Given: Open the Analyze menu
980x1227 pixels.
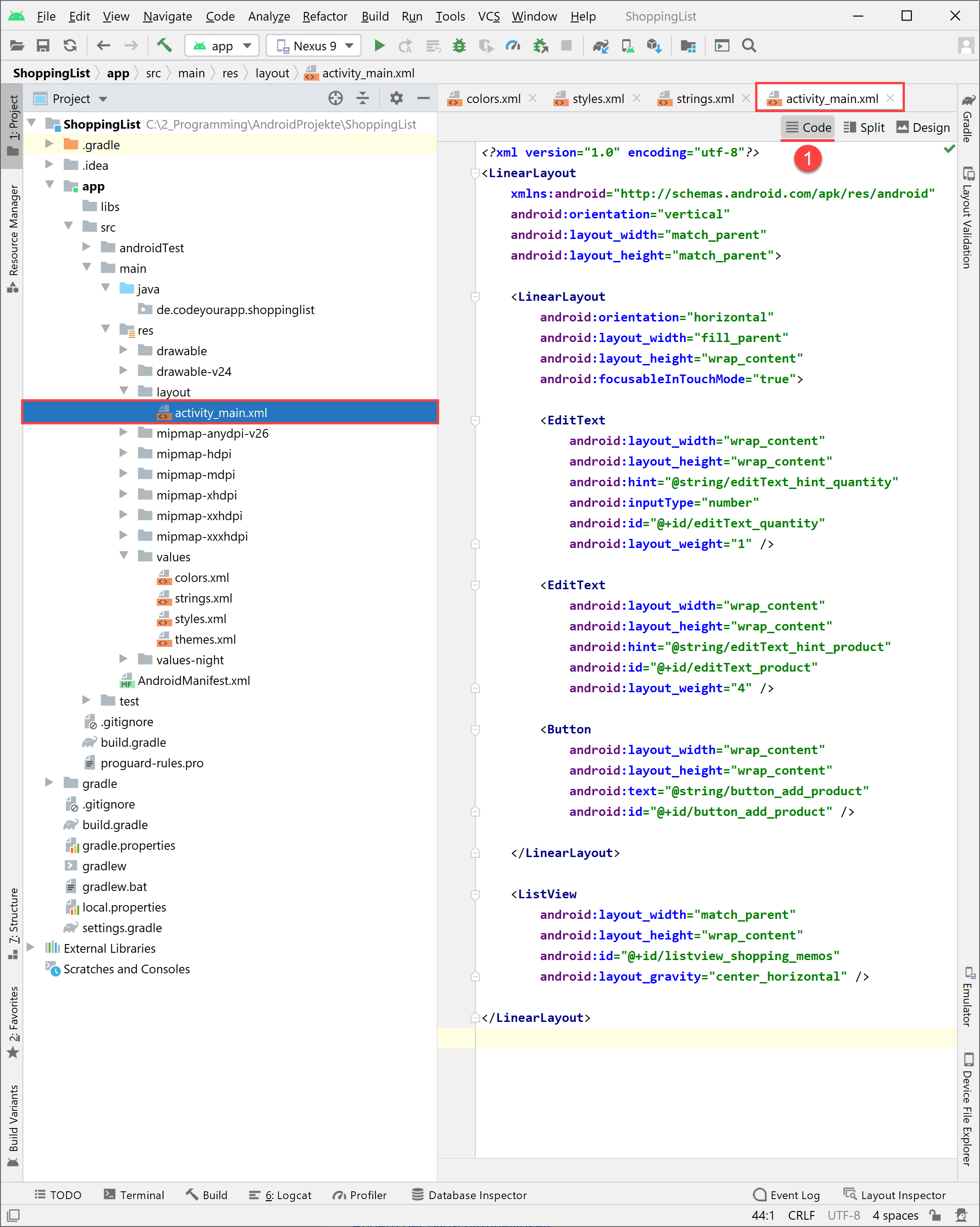Looking at the screenshot, I should point(269,16).
